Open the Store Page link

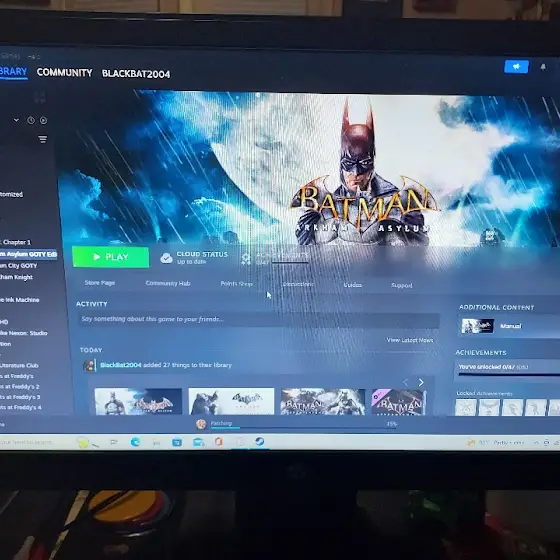pos(100,283)
